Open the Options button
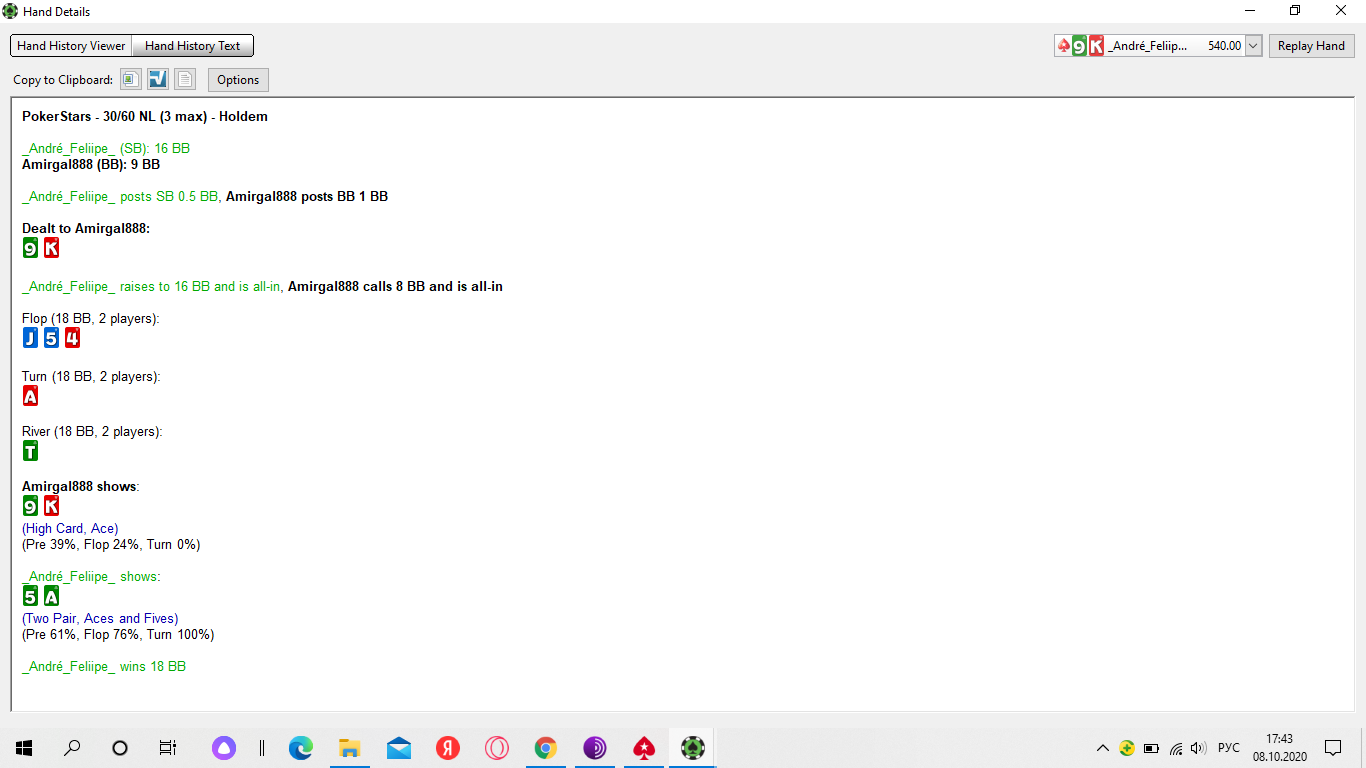This screenshot has height=768, width=1366. 238,80
